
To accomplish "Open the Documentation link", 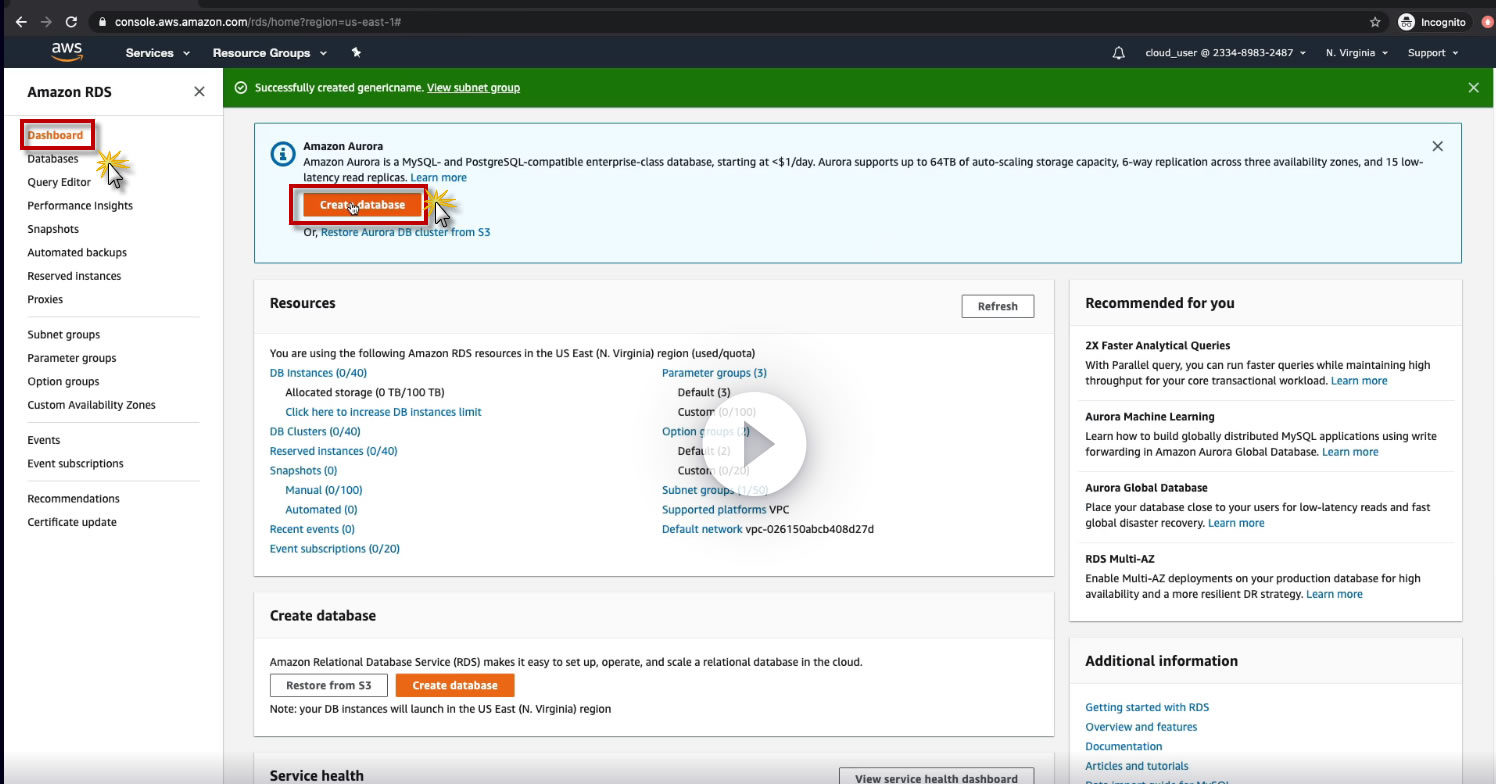I will [x=1124, y=746].
